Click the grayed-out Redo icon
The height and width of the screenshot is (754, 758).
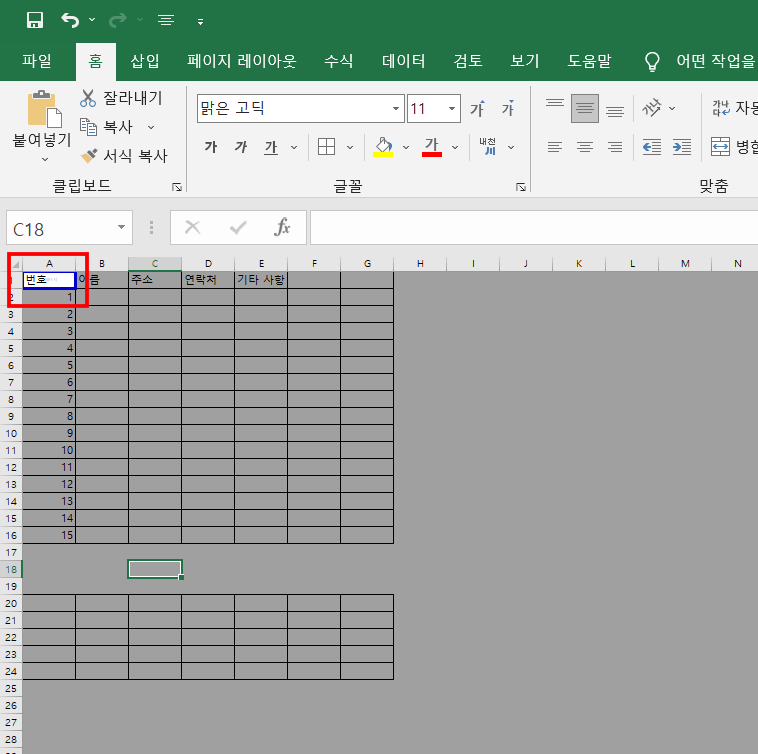(x=117, y=20)
